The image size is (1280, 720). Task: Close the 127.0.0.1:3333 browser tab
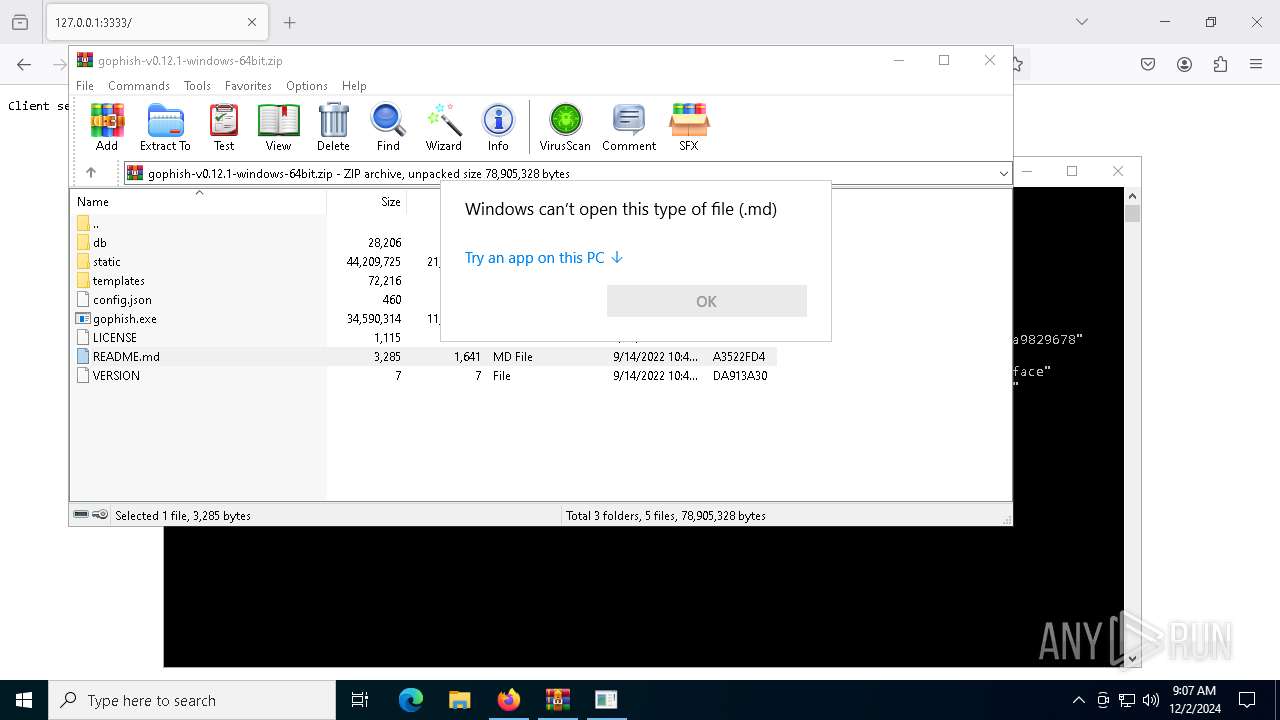click(x=252, y=22)
